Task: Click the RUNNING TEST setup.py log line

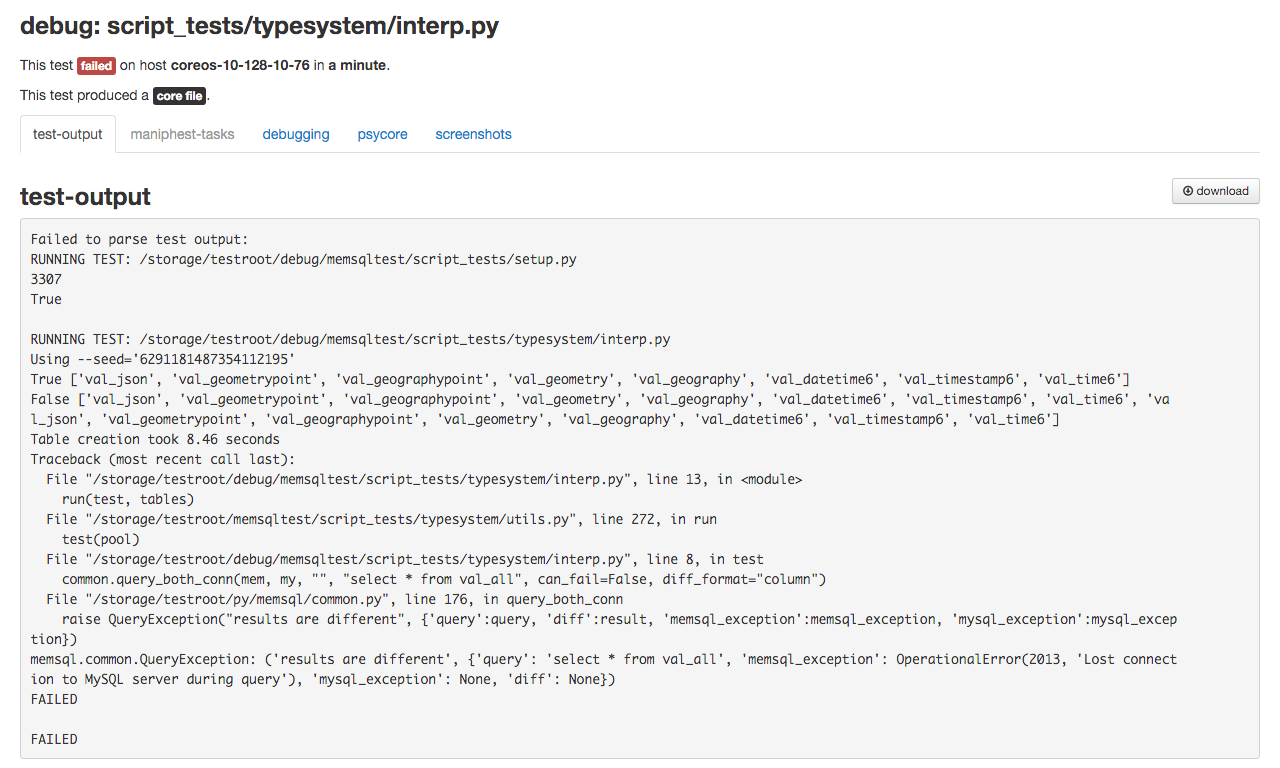Action: (x=303, y=259)
